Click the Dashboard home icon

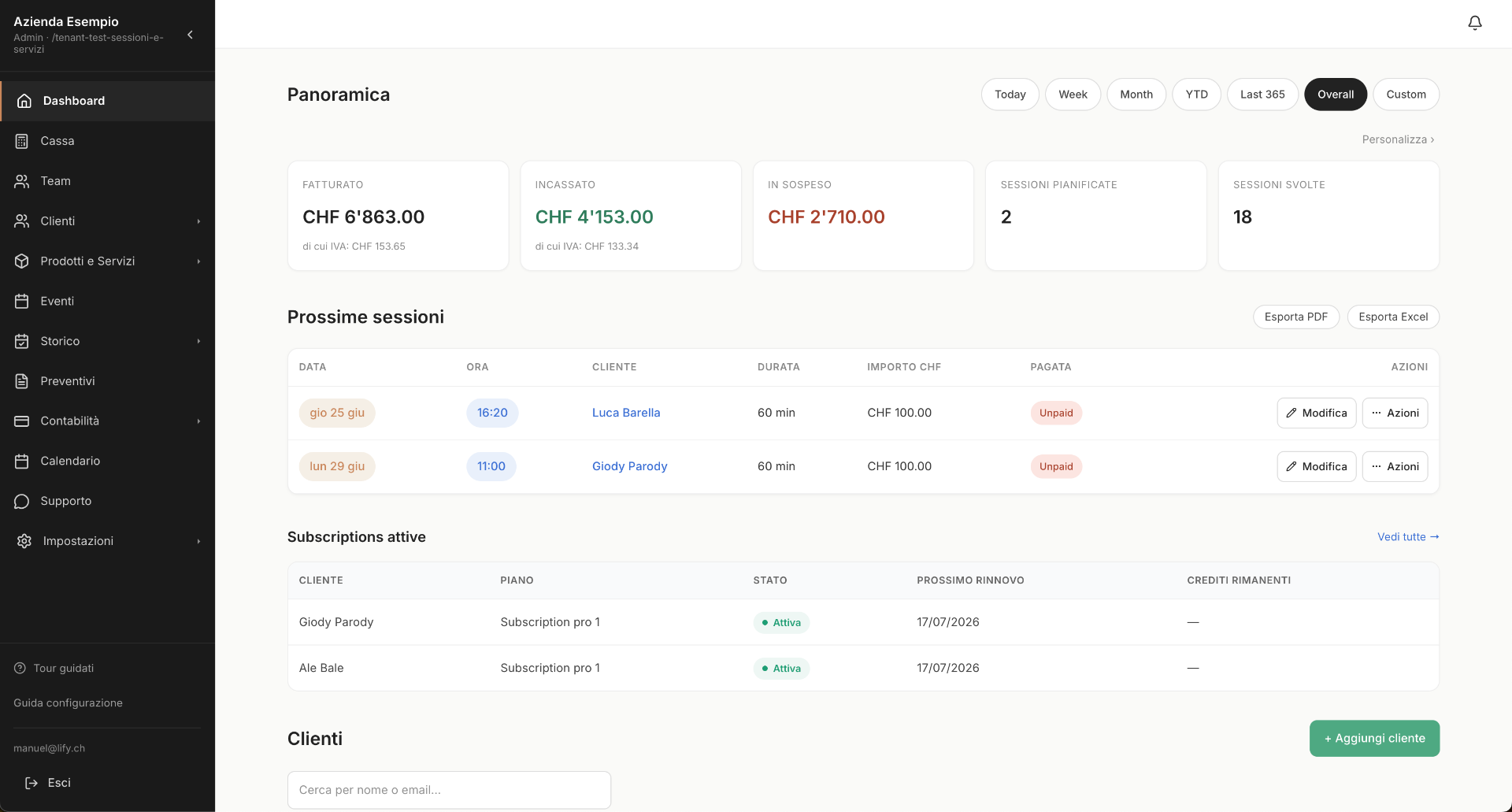tap(24, 101)
